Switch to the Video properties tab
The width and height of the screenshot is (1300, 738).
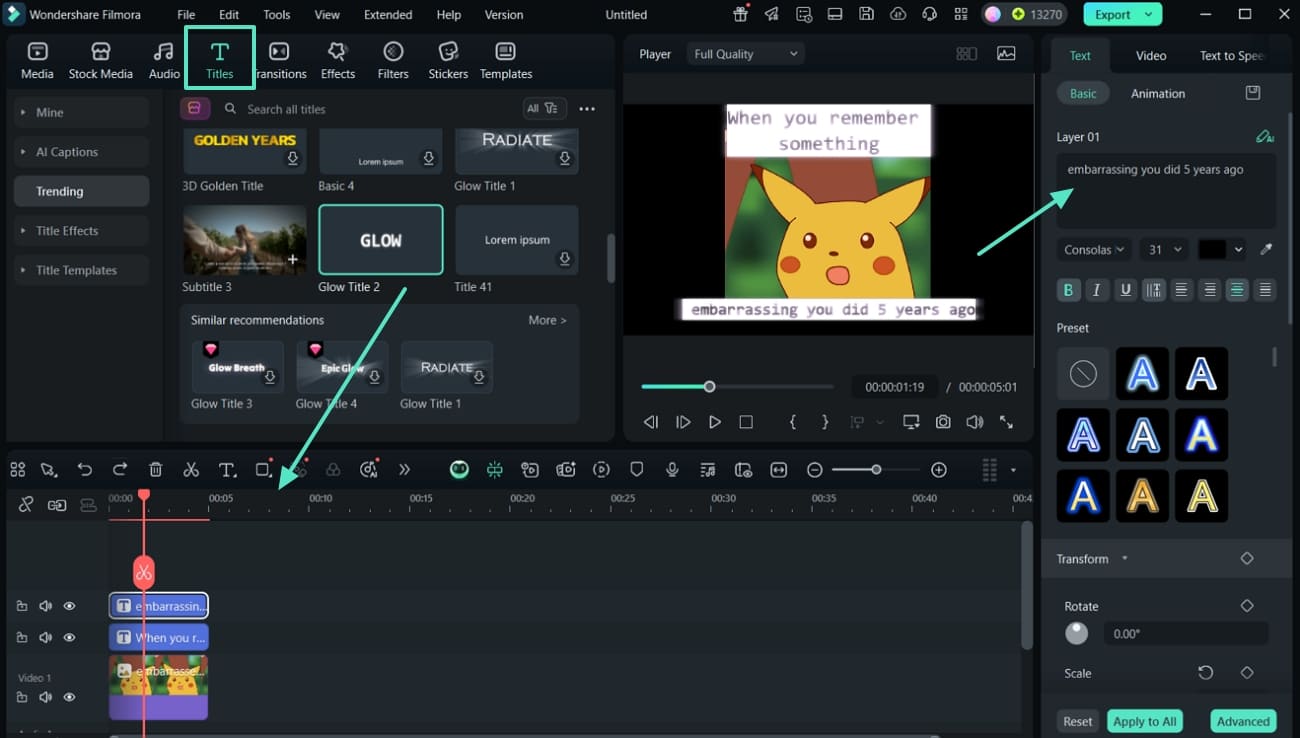pos(1151,55)
